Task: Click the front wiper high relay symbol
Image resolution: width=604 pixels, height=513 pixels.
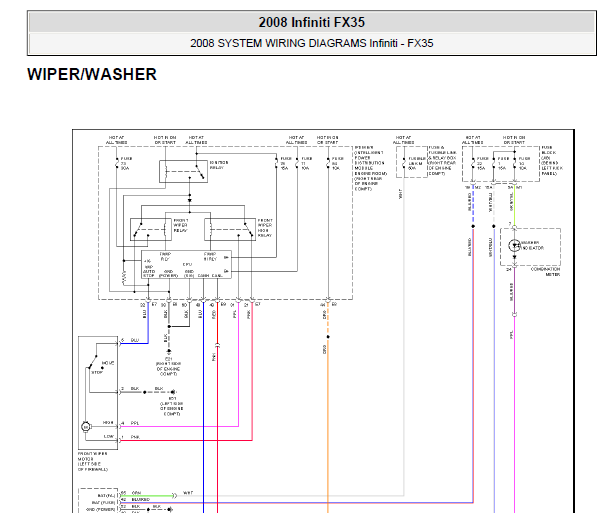Action: pyautogui.click(x=230, y=230)
